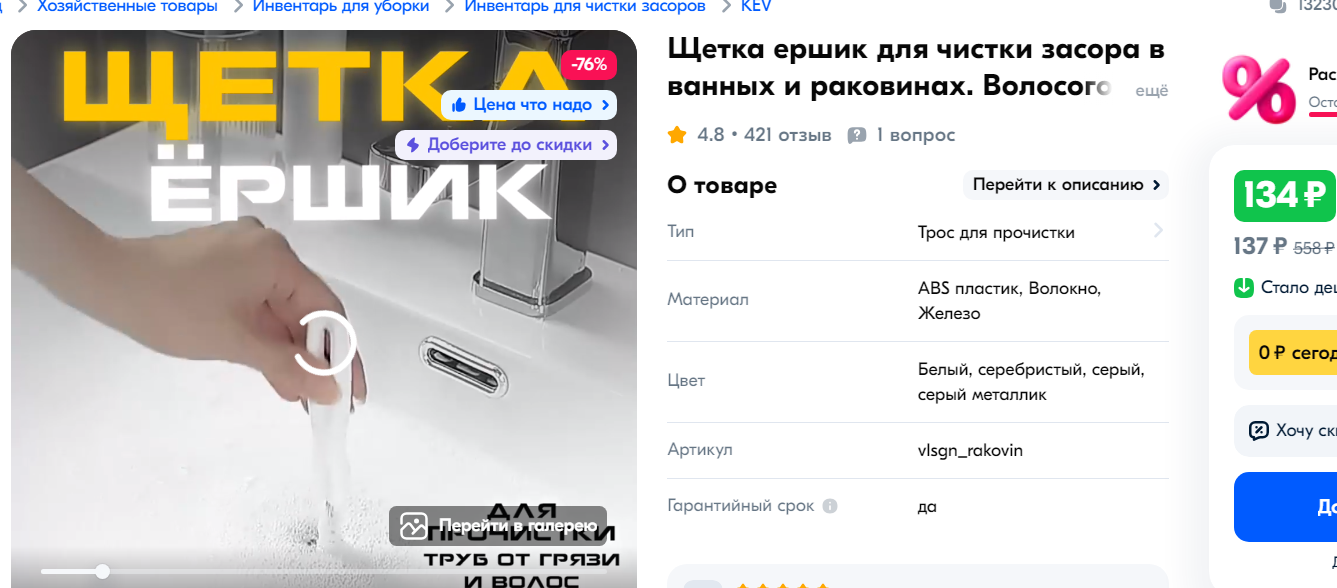Click the pink percent sale icon
Screen dimensions: 1337x588
click(1259, 89)
